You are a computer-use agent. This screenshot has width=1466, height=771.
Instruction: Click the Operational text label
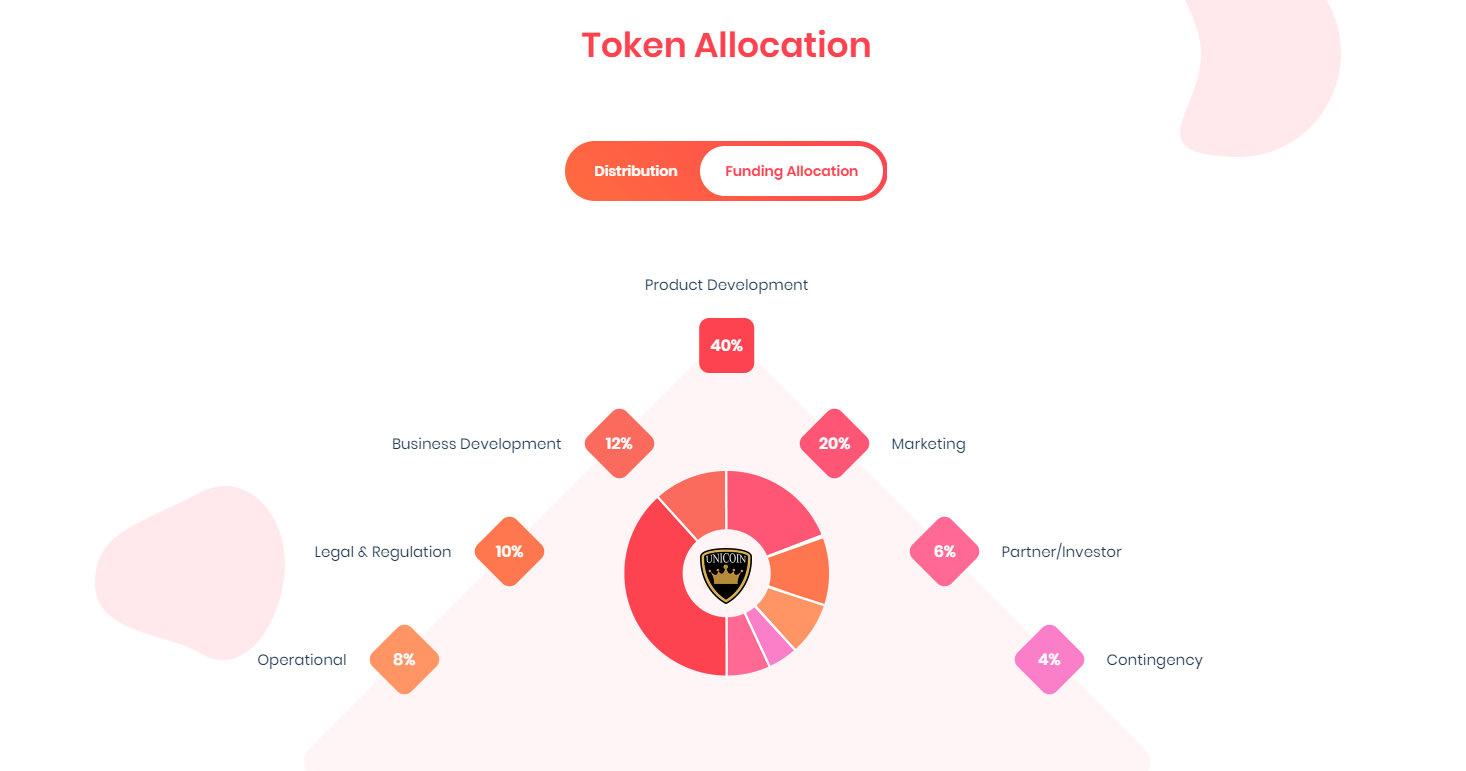pos(302,660)
